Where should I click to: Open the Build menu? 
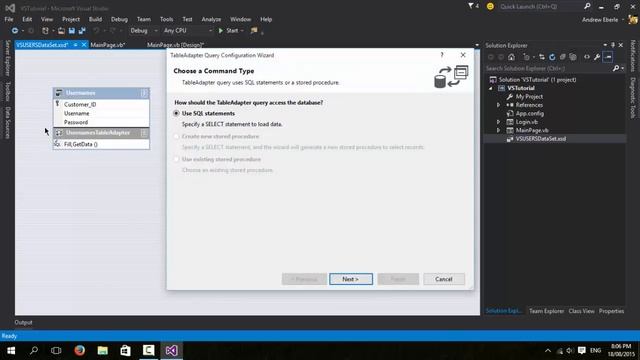click(x=95, y=19)
